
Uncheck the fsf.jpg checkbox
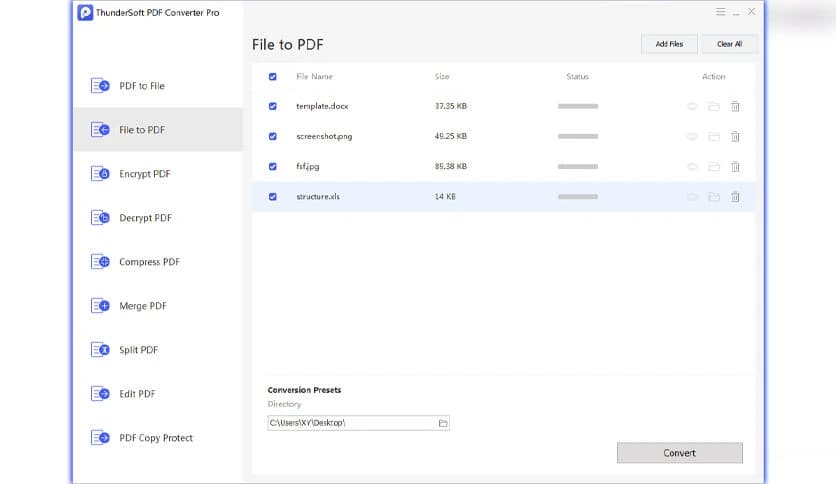point(272,166)
